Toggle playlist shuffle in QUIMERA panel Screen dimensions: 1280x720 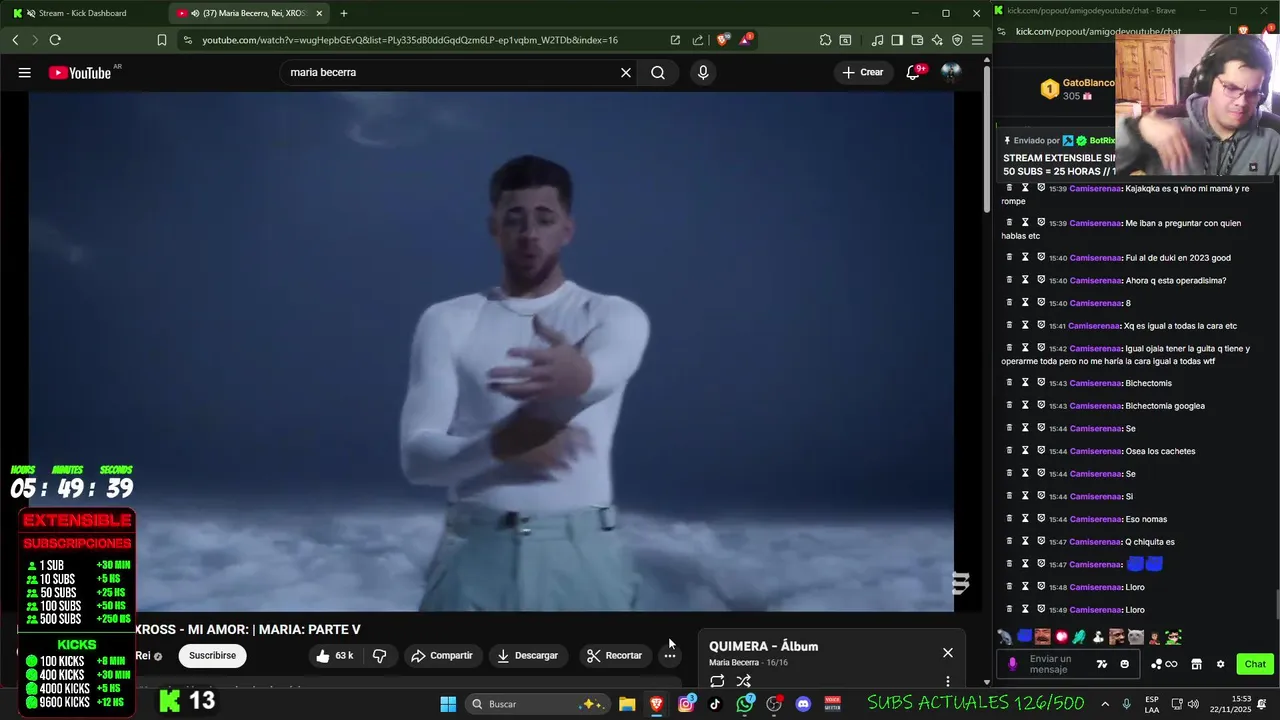coord(743,681)
